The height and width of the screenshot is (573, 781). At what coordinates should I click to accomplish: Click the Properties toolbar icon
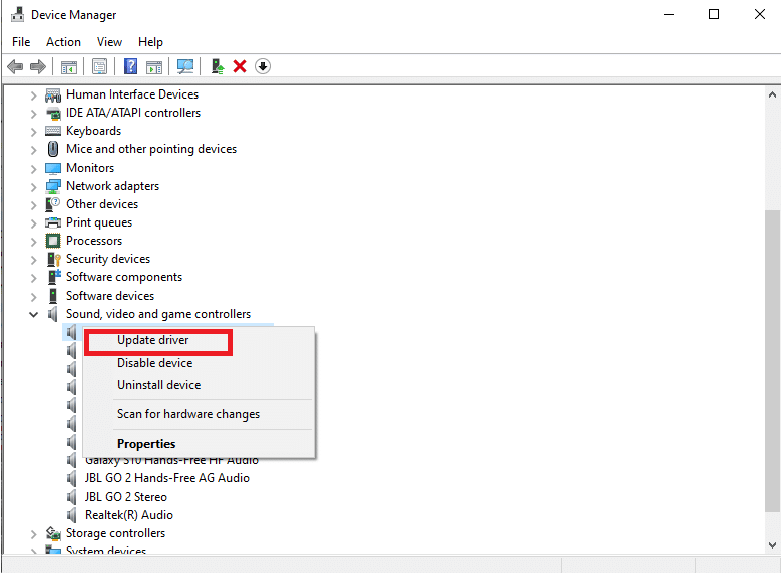[x=99, y=66]
